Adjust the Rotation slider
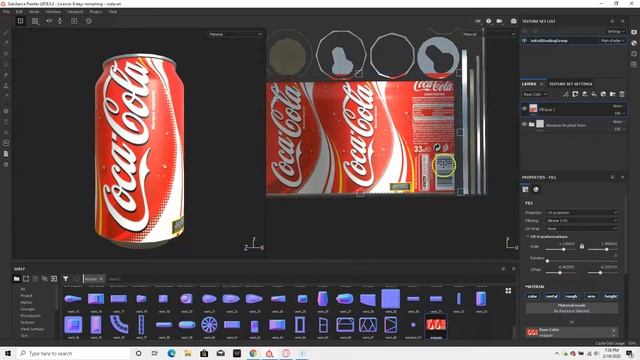Image resolution: width=640 pixels, height=360 pixels. click(582, 261)
